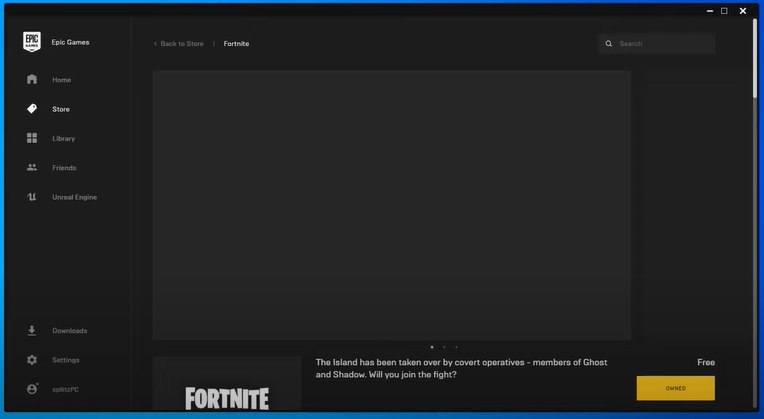Click the yellow OWNED button

pyautogui.click(x=676, y=388)
